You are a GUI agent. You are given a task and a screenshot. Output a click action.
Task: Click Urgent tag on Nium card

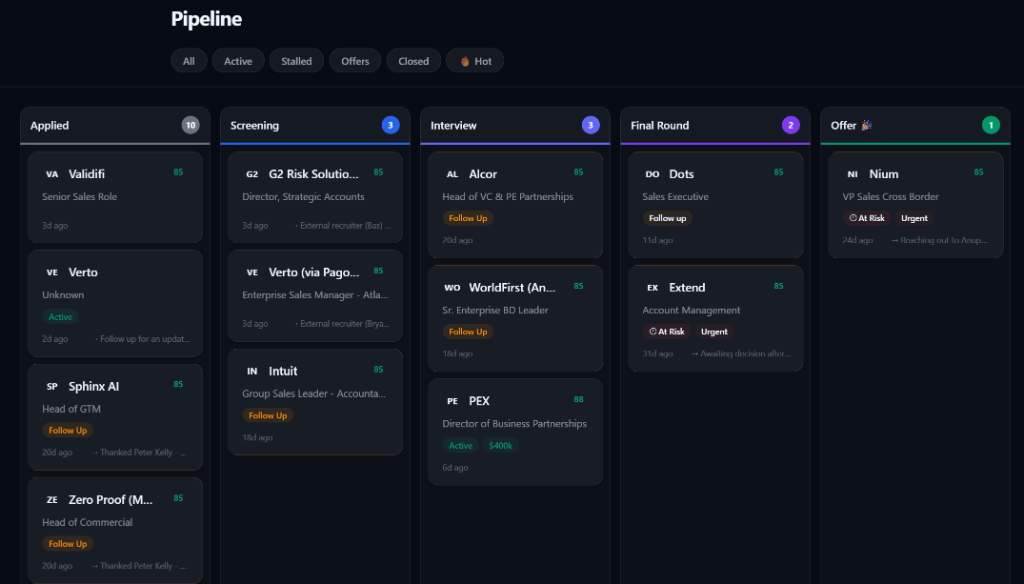pyautogui.click(x=914, y=218)
